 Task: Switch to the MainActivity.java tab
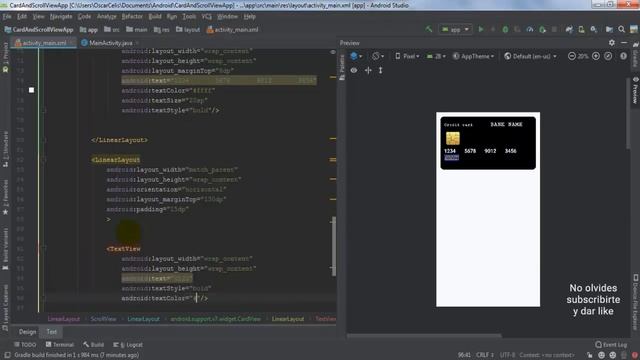(110, 43)
